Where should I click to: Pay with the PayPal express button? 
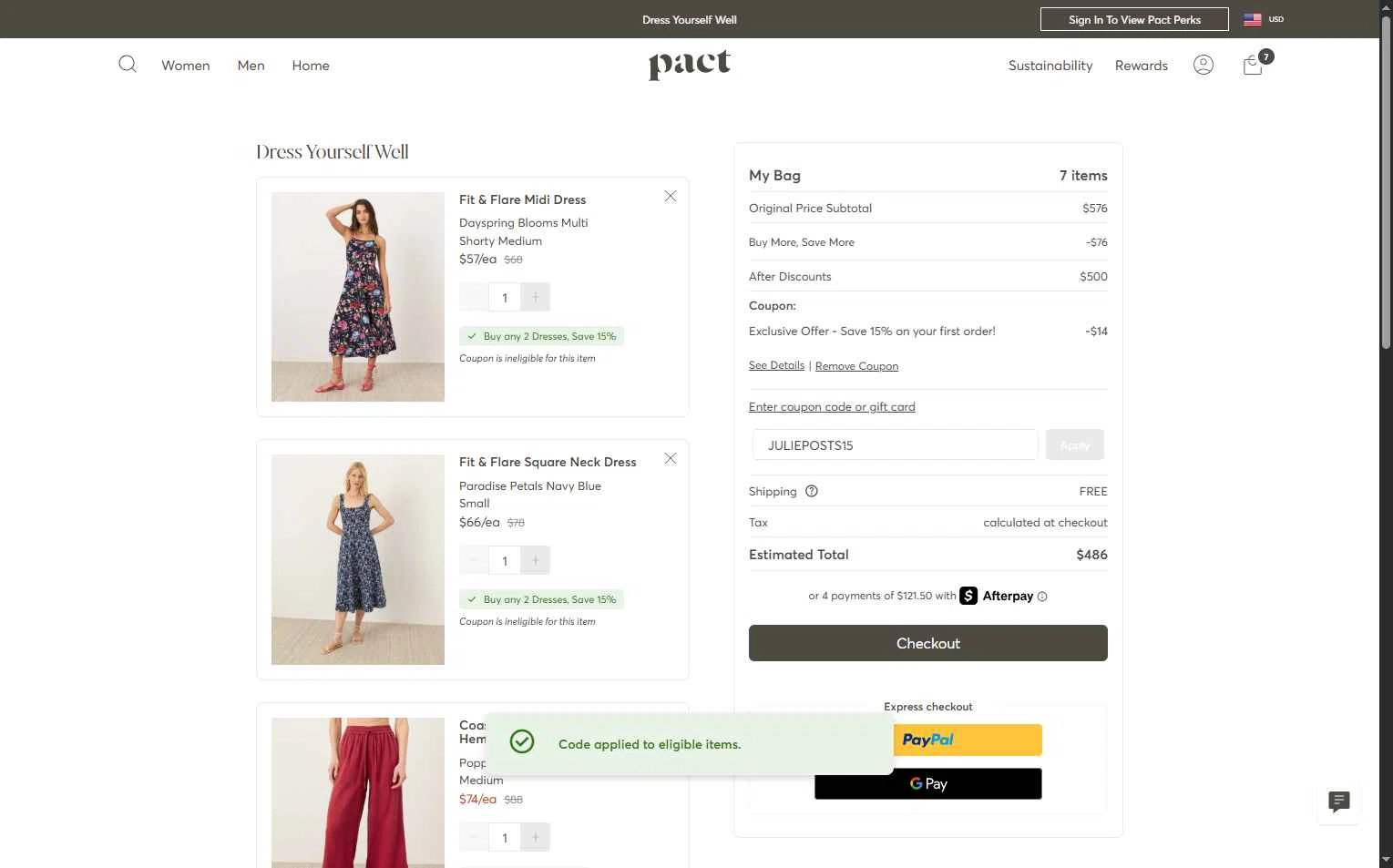tap(968, 740)
